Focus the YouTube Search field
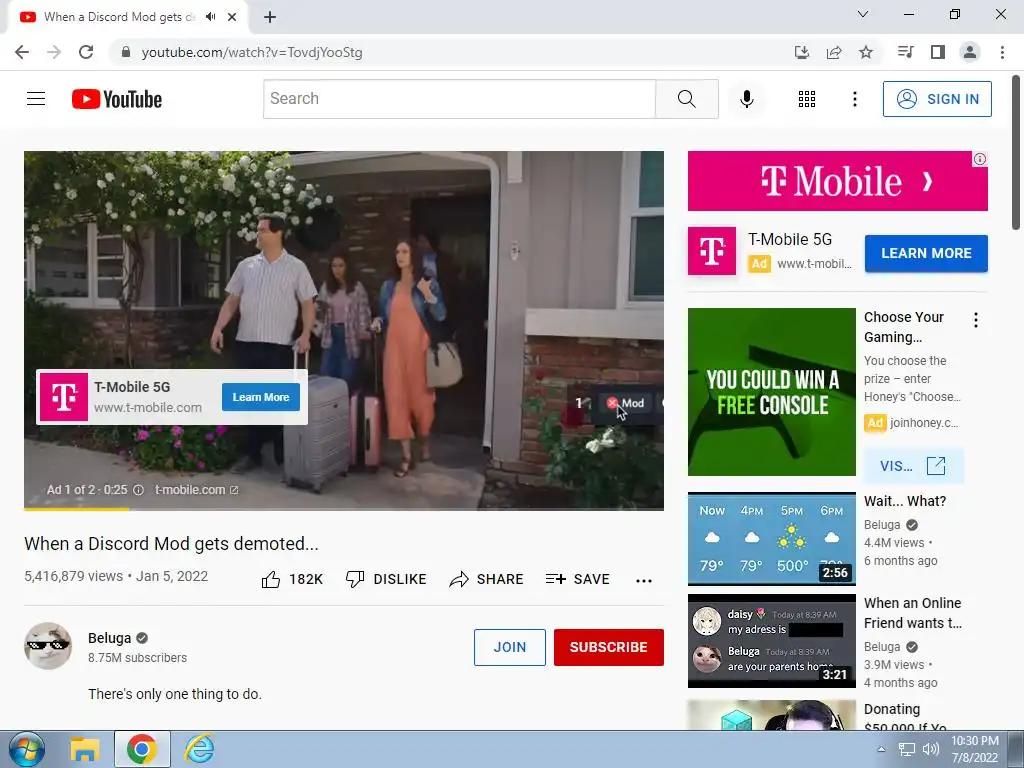This screenshot has width=1024, height=768. 459,99
